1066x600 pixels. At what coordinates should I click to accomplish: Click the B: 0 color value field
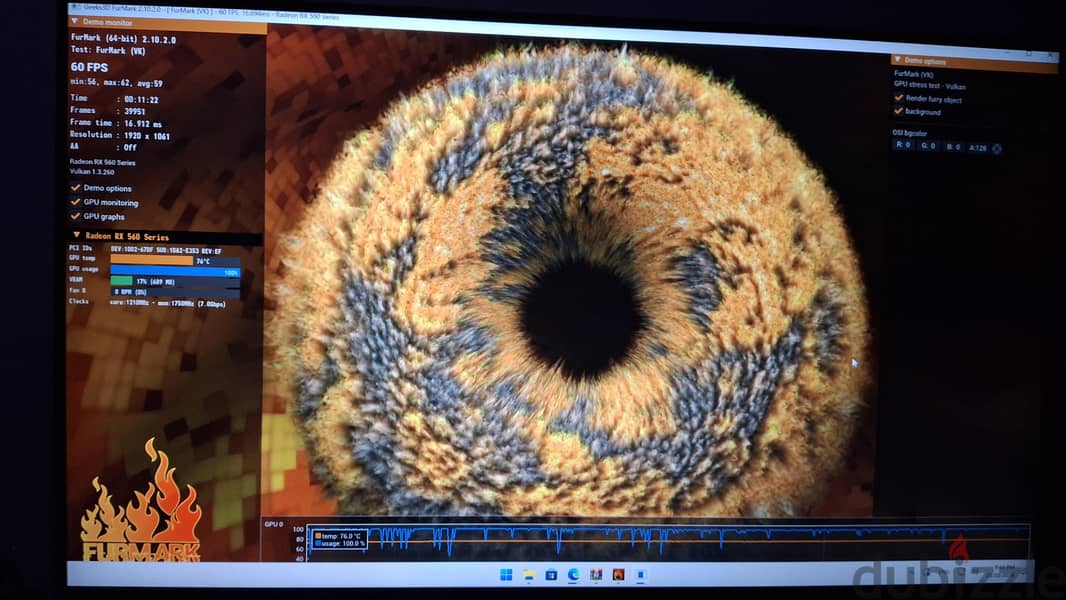click(953, 147)
